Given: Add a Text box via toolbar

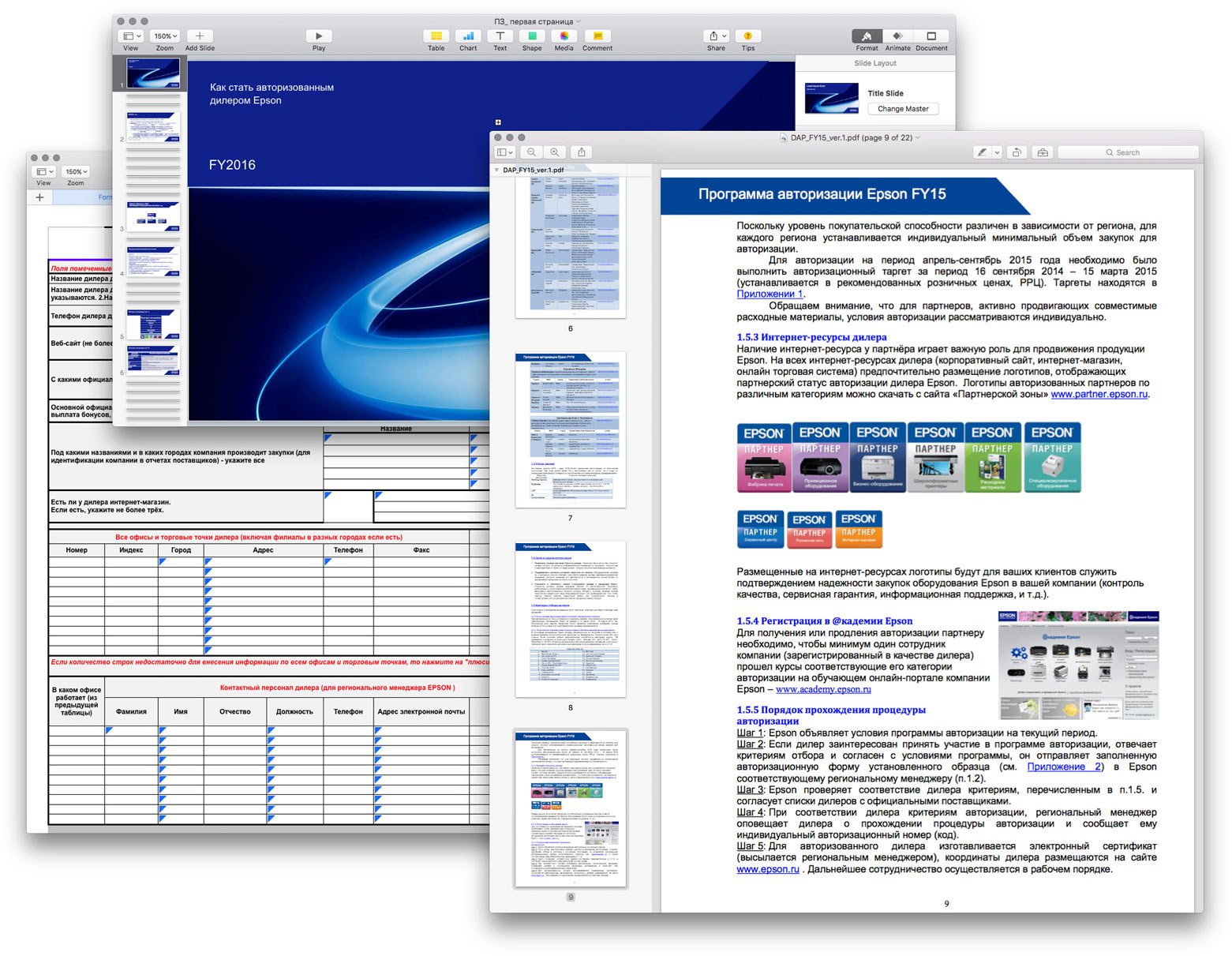Looking at the screenshot, I should pyautogui.click(x=500, y=36).
